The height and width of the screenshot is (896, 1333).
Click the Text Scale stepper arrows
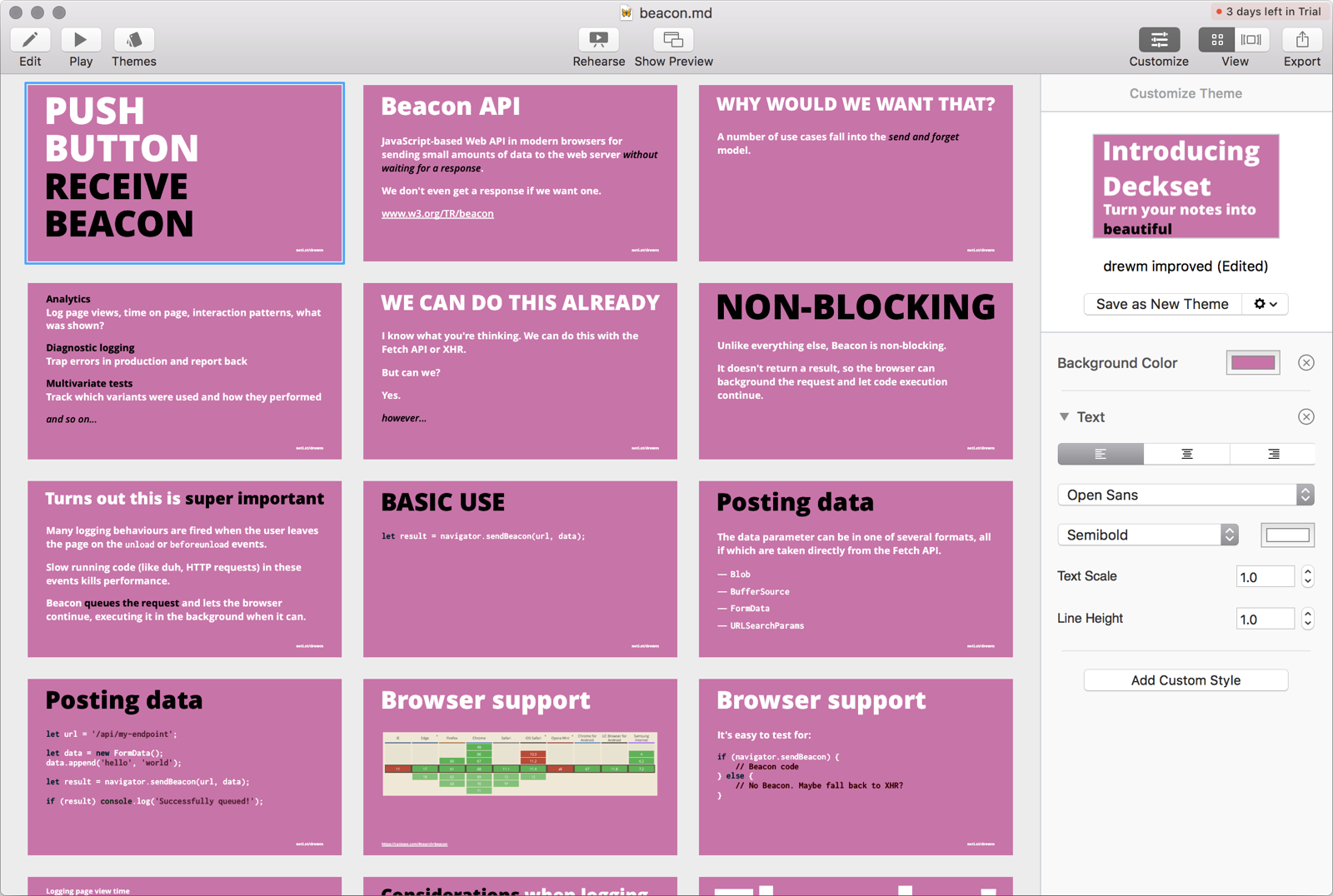(x=1308, y=576)
